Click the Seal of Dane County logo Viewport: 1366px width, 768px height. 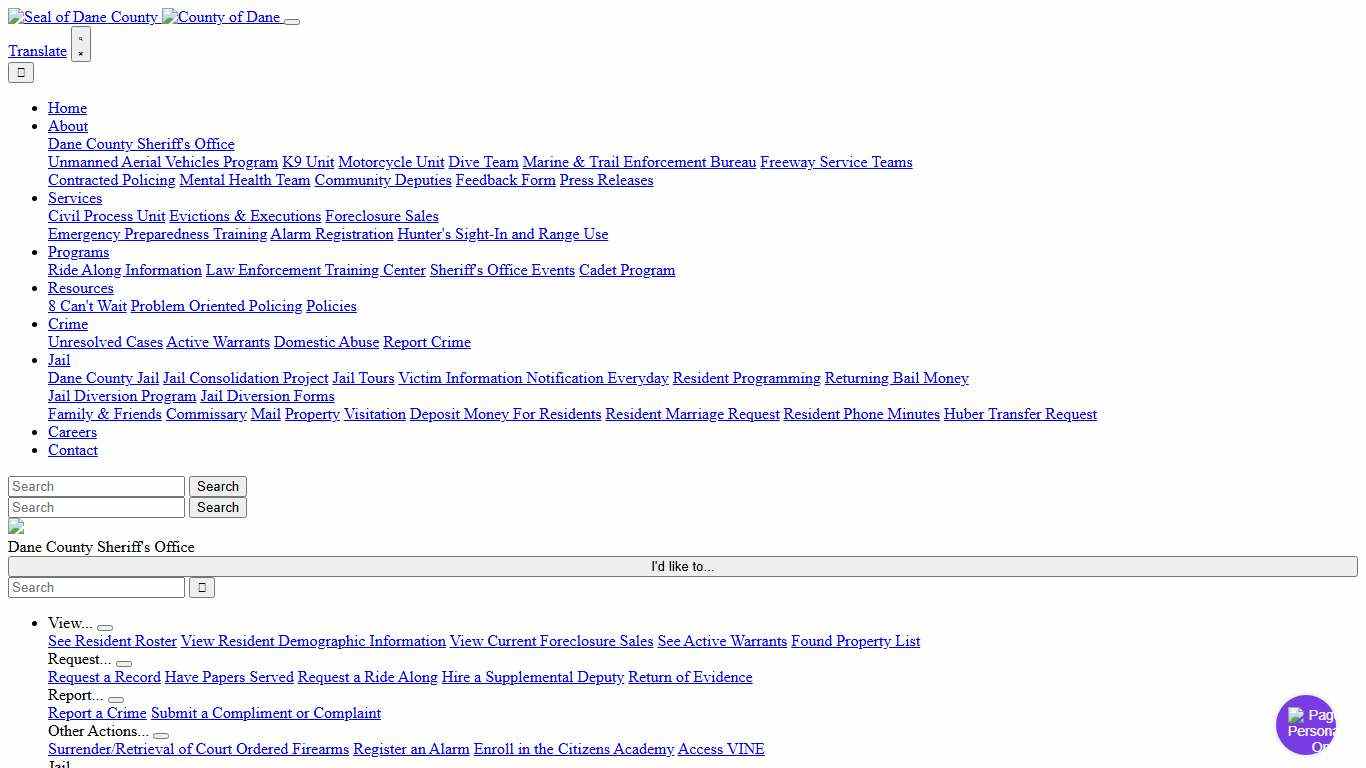pos(82,17)
